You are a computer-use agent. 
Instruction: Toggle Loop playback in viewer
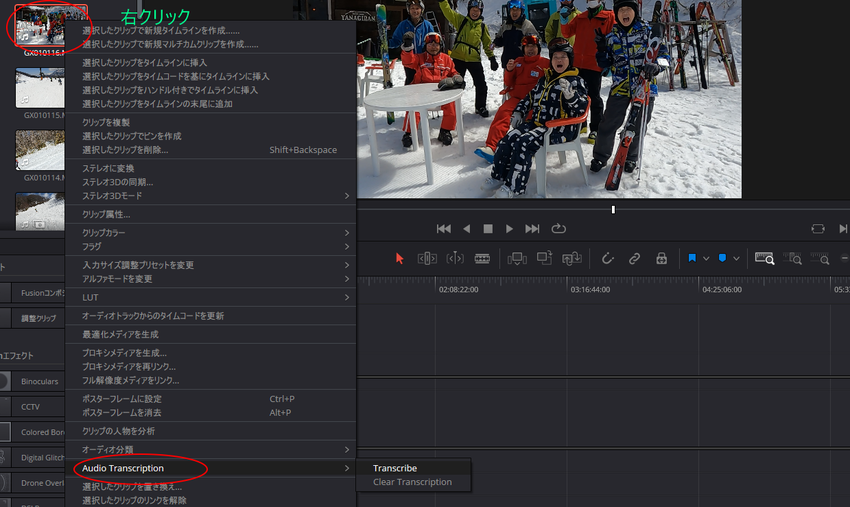558,228
